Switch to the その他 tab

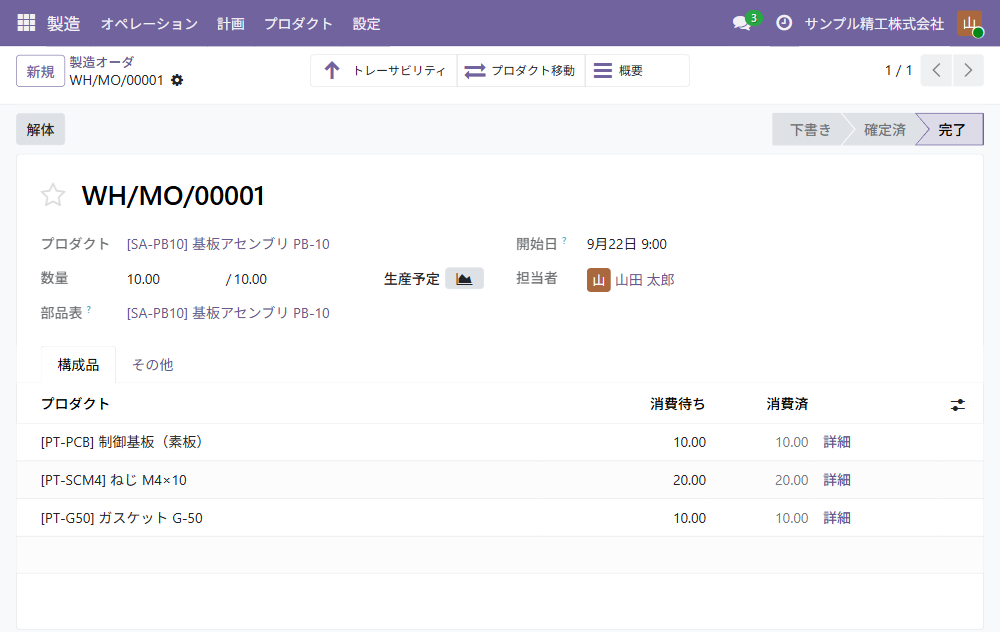(x=152, y=365)
